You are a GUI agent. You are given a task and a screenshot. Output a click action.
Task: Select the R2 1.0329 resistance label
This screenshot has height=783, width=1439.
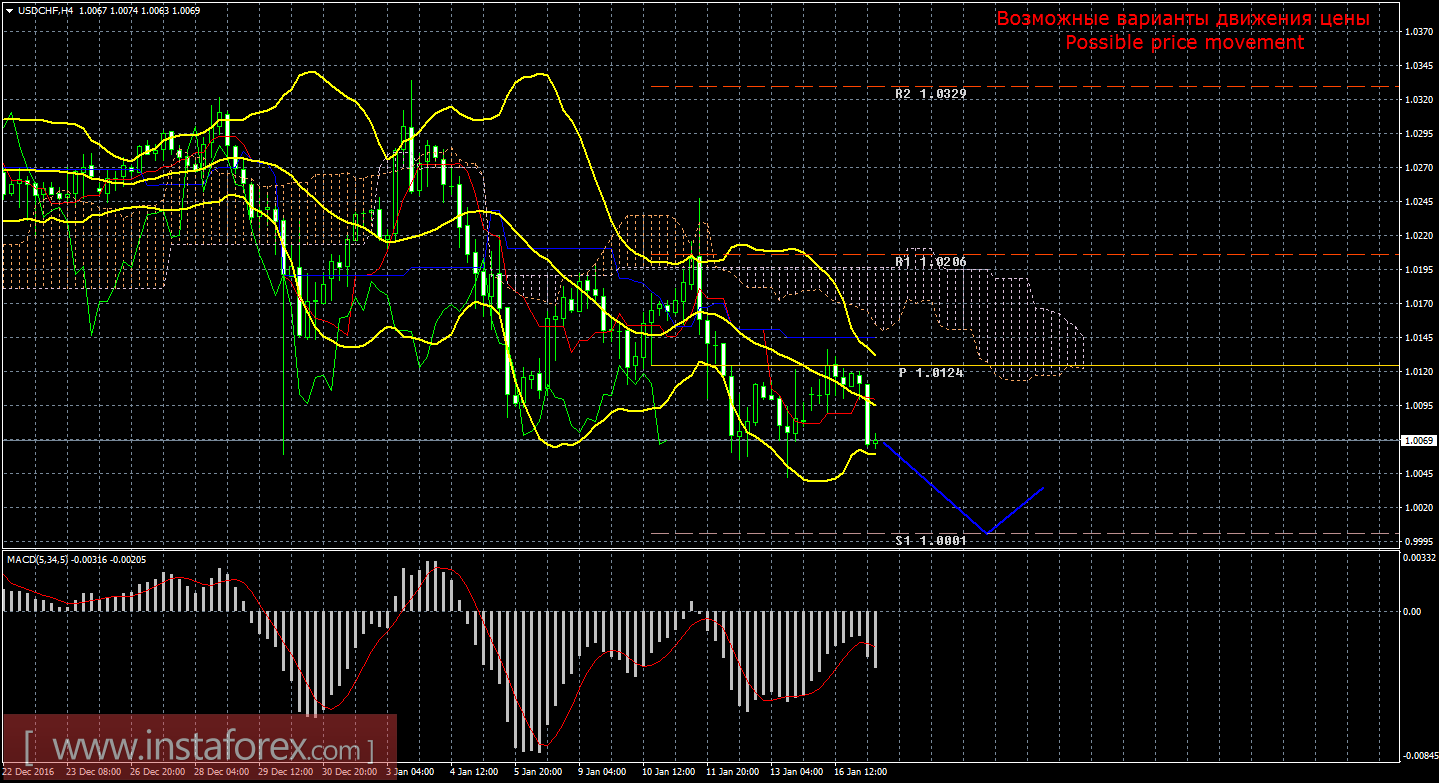pos(930,93)
